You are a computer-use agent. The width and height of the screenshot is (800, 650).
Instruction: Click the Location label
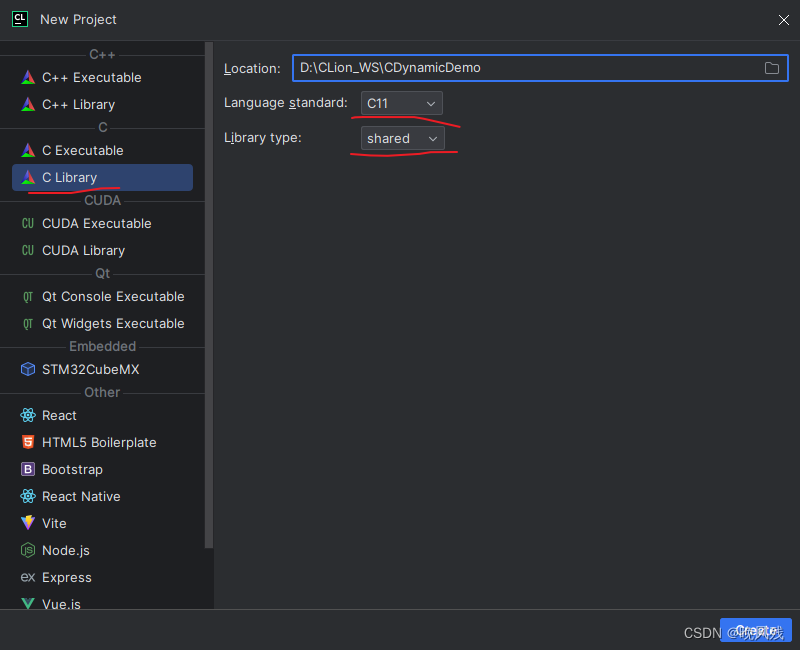[252, 68]
